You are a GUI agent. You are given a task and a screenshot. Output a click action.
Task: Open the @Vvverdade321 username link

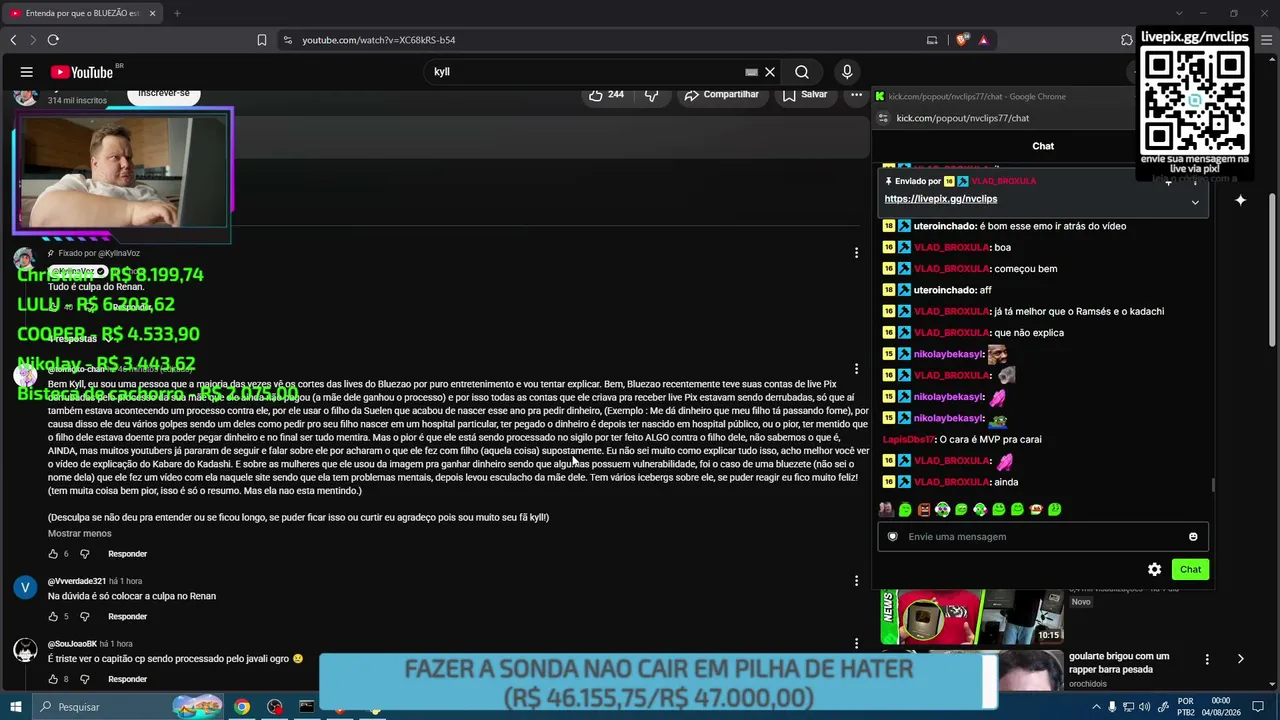(77, 581)
